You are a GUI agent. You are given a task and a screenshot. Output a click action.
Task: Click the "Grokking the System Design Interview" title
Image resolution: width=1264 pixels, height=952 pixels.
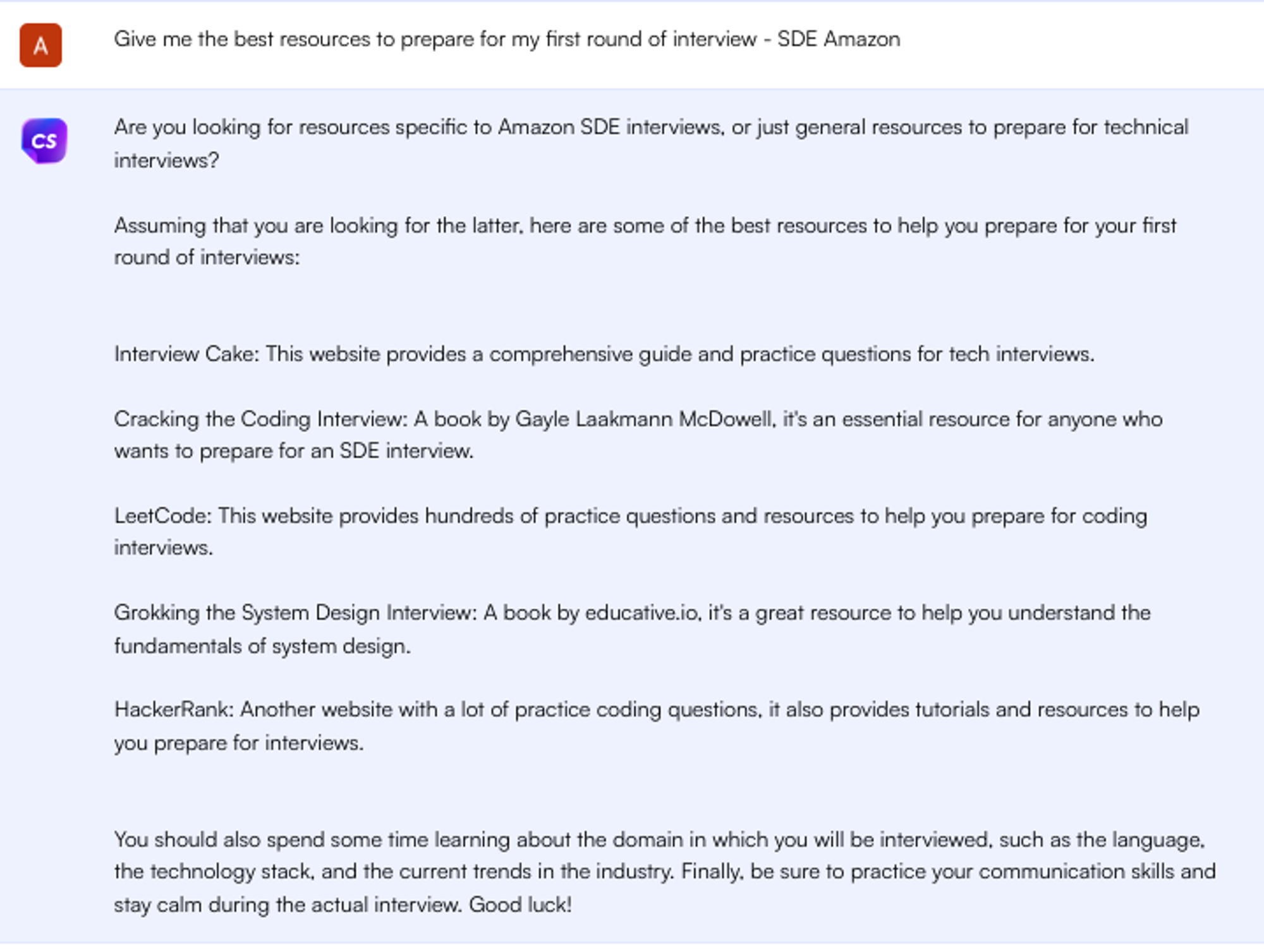[x=295, y=613]
